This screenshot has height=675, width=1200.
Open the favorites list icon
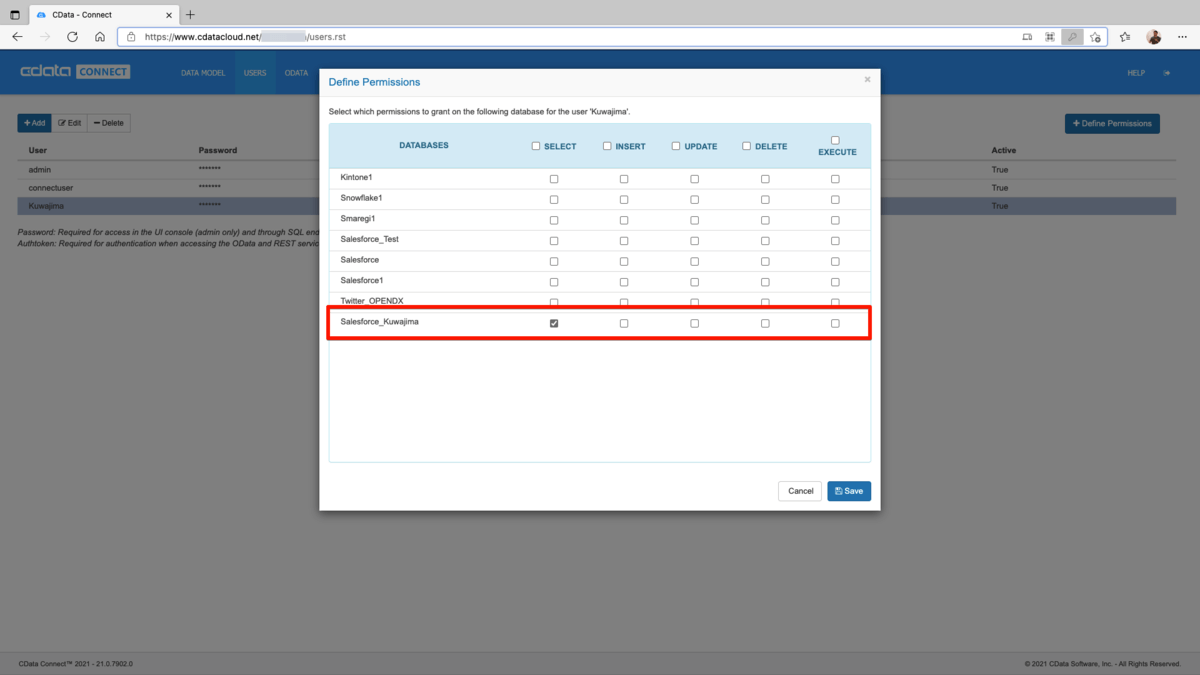[1125, 37]
